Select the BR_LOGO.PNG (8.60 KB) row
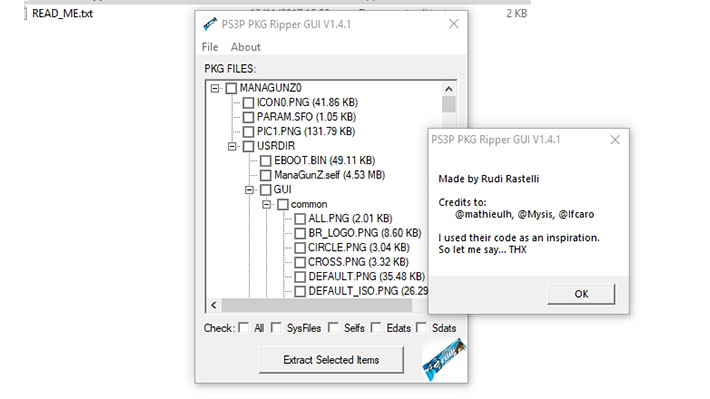710x399 pixels. [365, 233]
